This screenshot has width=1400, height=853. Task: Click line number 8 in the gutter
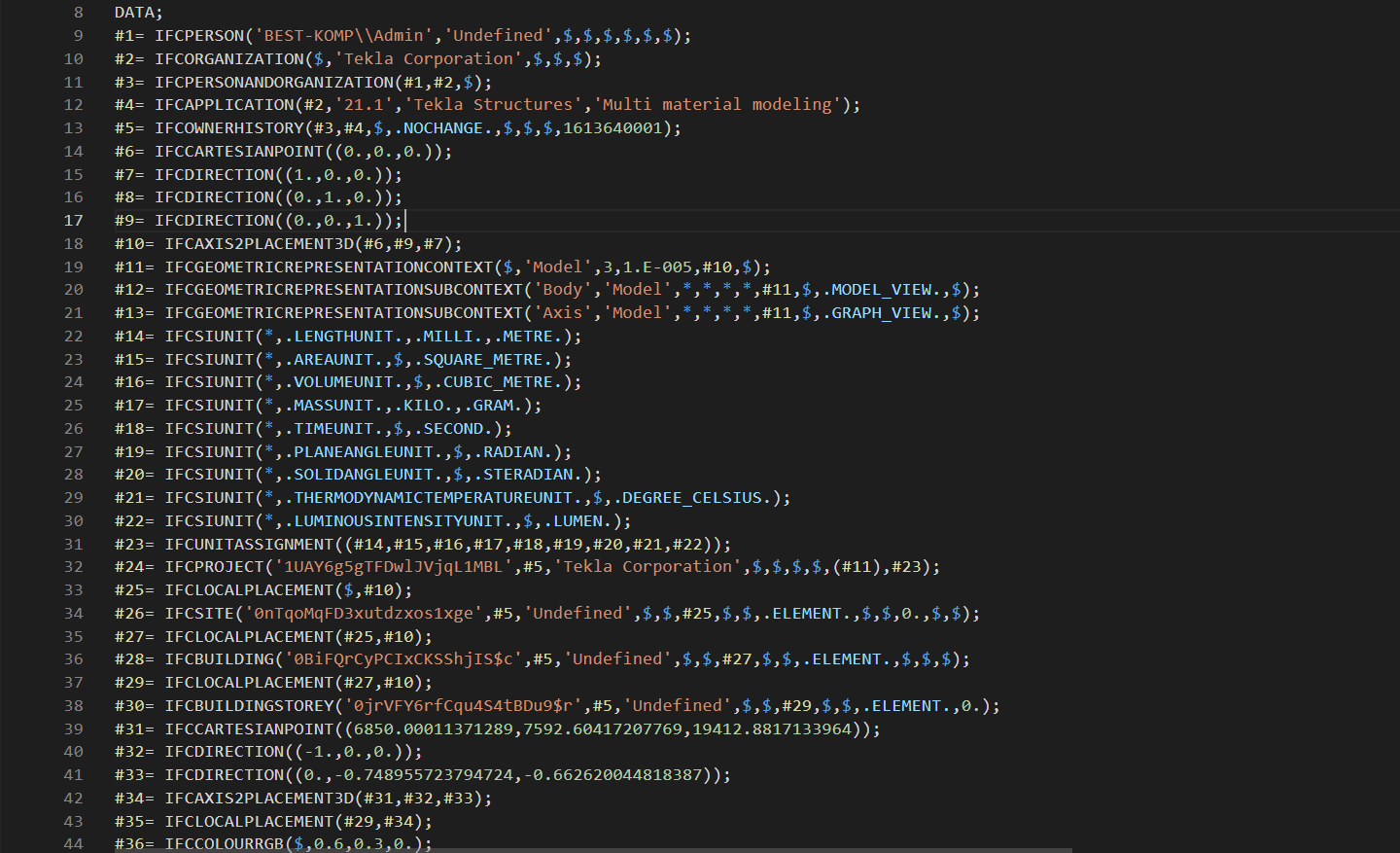point(79,13)
